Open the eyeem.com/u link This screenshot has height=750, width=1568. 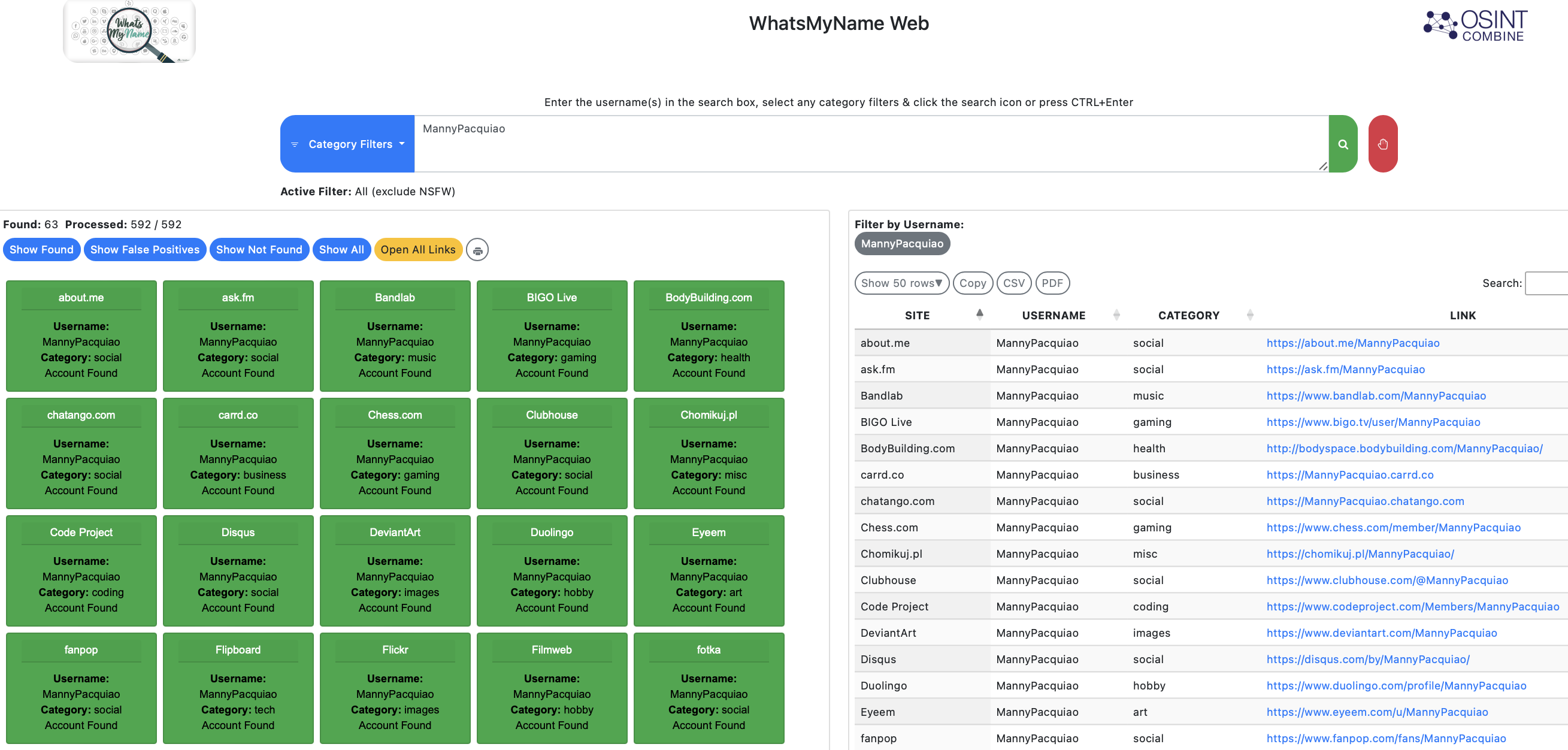[1377, 712]
